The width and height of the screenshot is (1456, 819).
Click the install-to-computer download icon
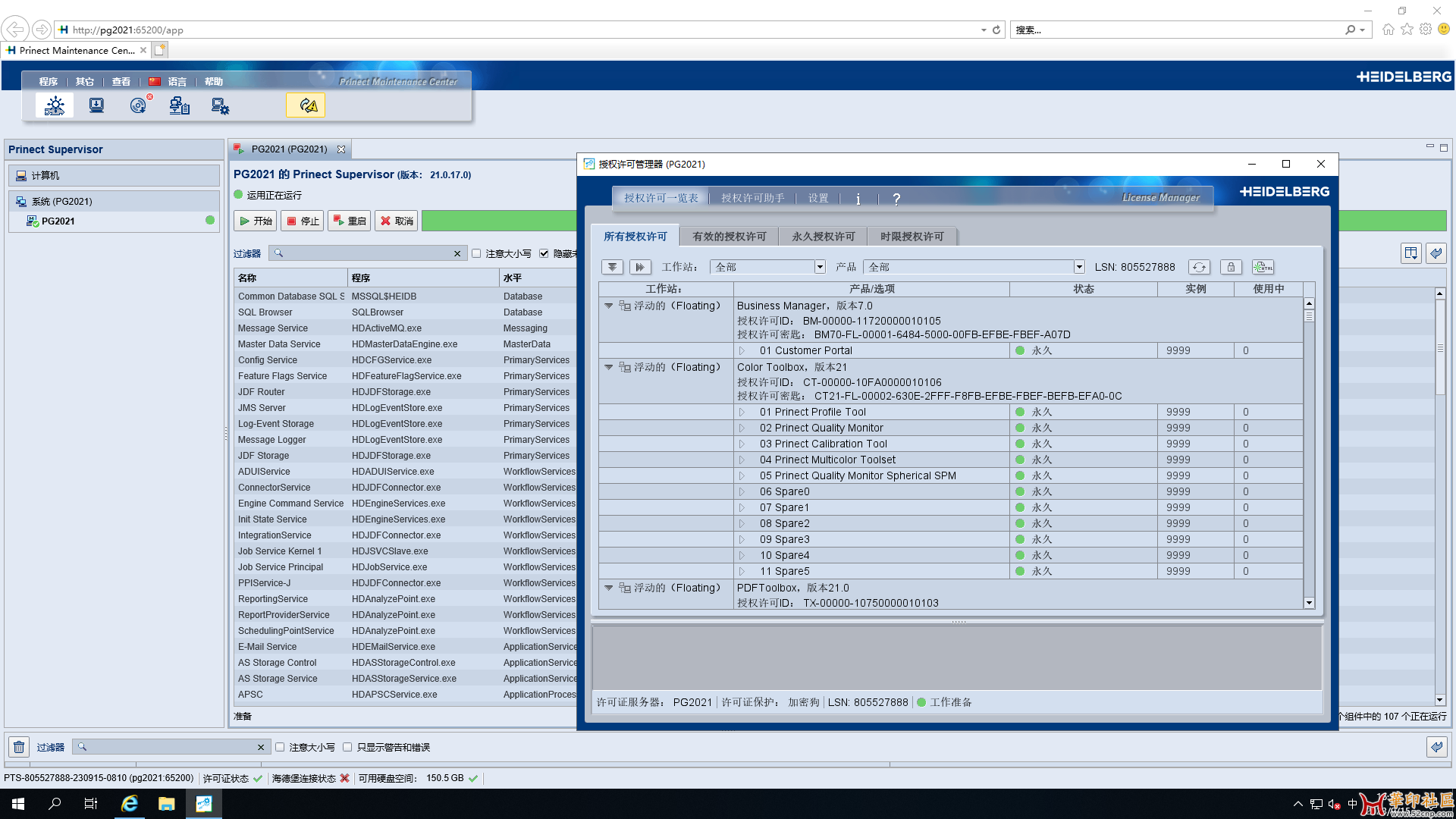96,105
